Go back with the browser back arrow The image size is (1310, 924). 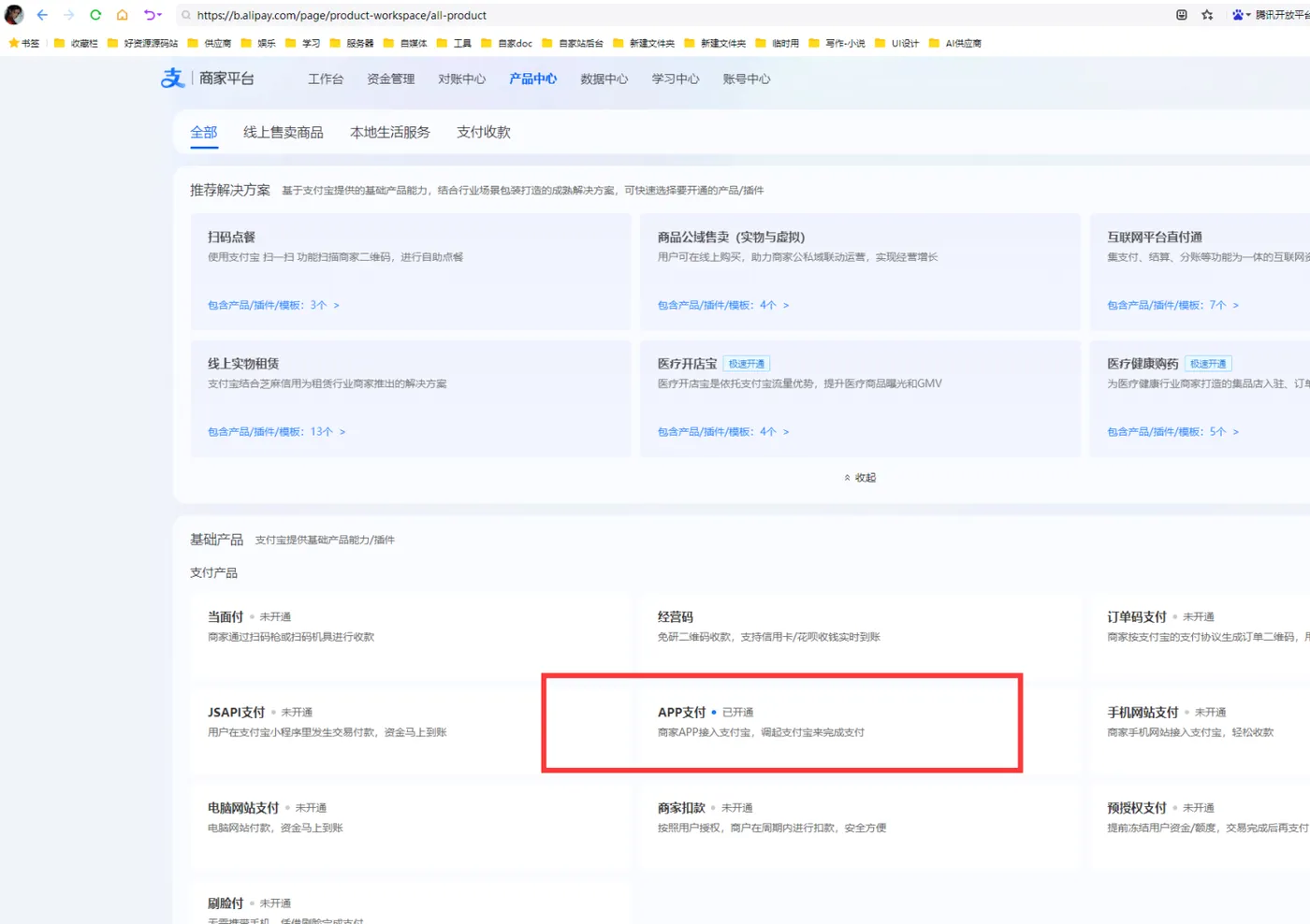point(42,15)
